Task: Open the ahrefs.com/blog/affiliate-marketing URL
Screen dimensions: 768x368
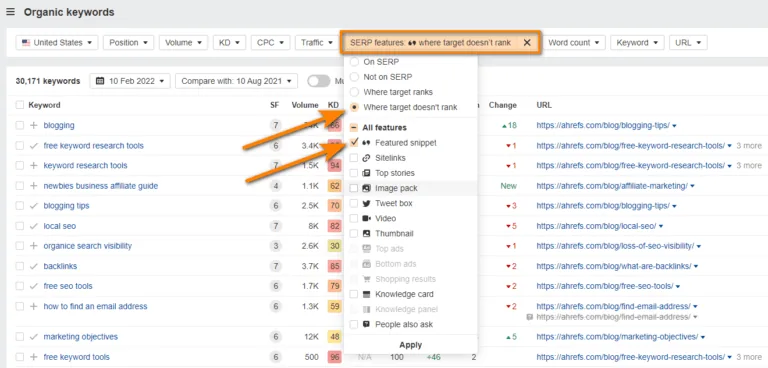Action: click(612, 186)
